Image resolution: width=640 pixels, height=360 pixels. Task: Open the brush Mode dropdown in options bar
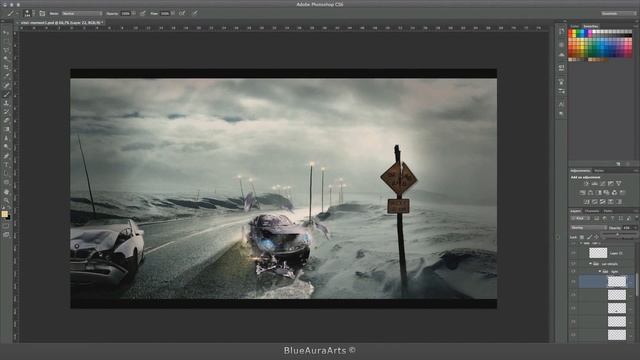(x=82, y=13)
